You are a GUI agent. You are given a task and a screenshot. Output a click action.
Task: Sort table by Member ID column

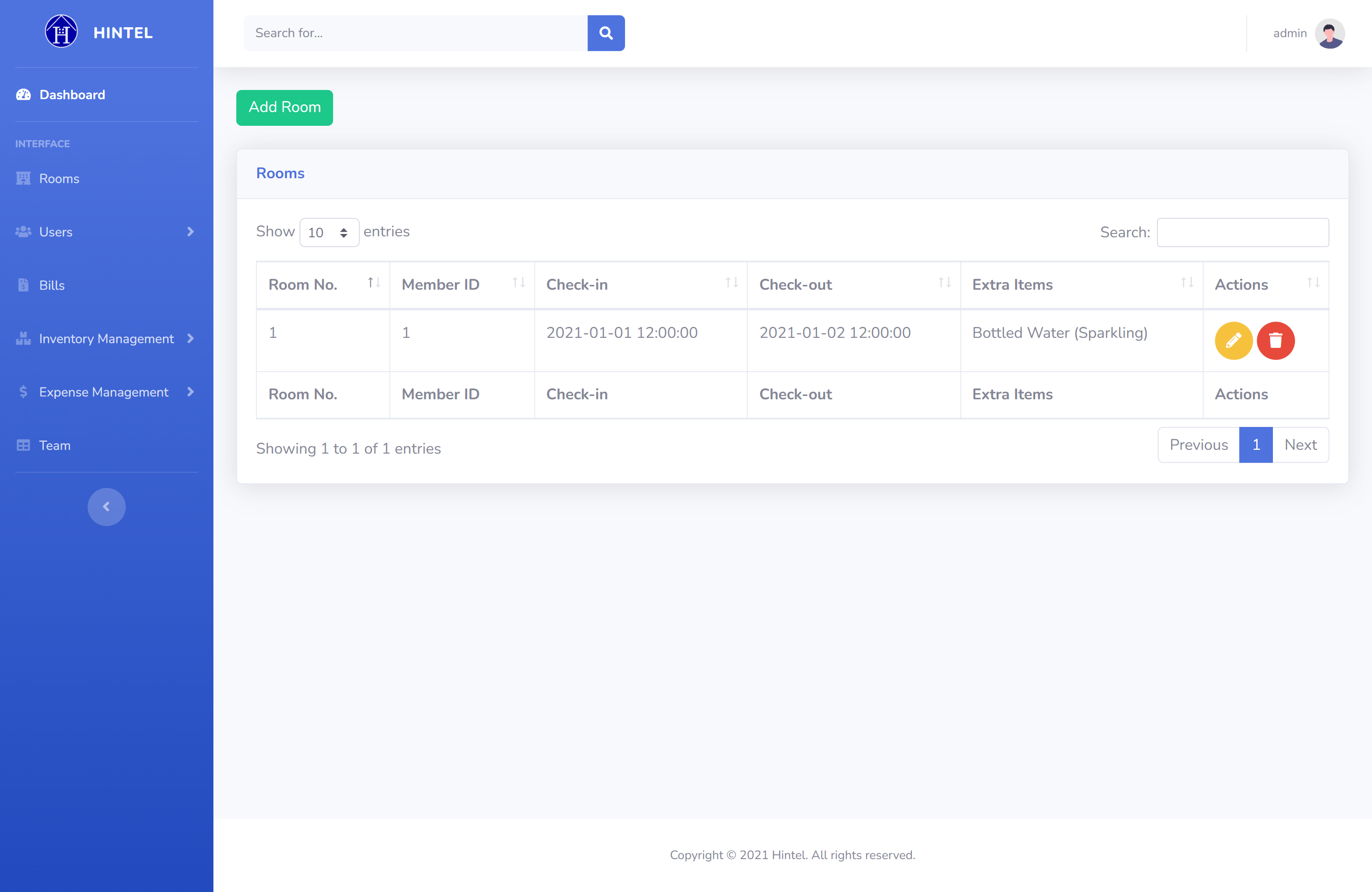(518, 283)
